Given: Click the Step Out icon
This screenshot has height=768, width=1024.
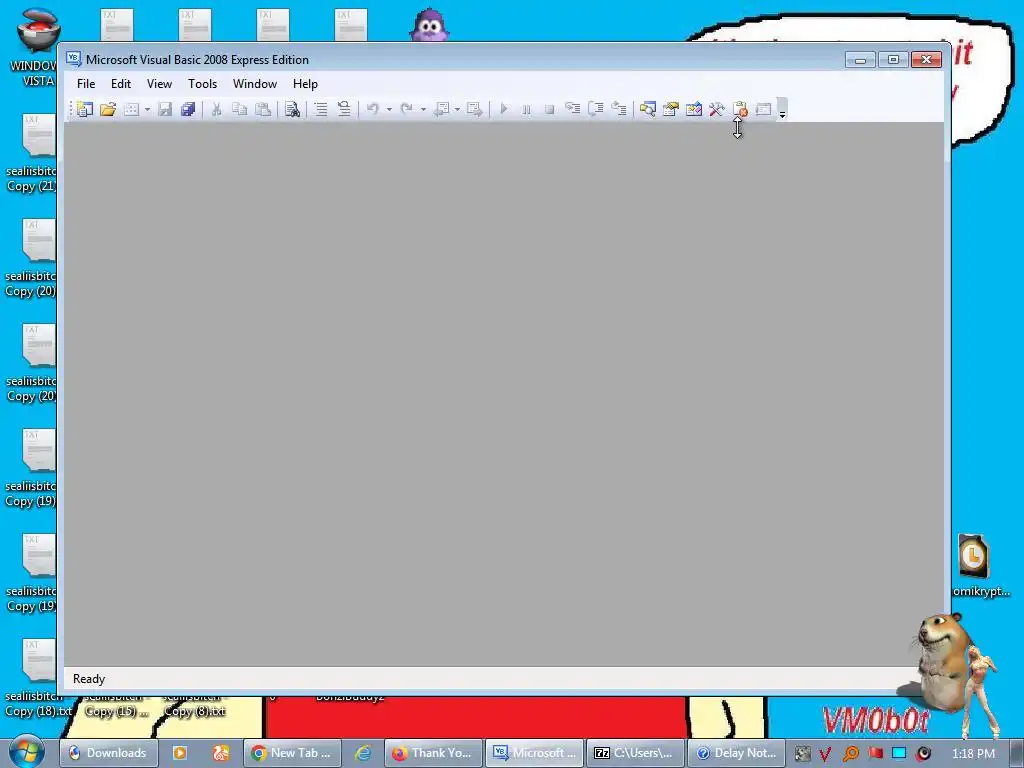Looking at the screenshot, I should (x=619, y=109).
